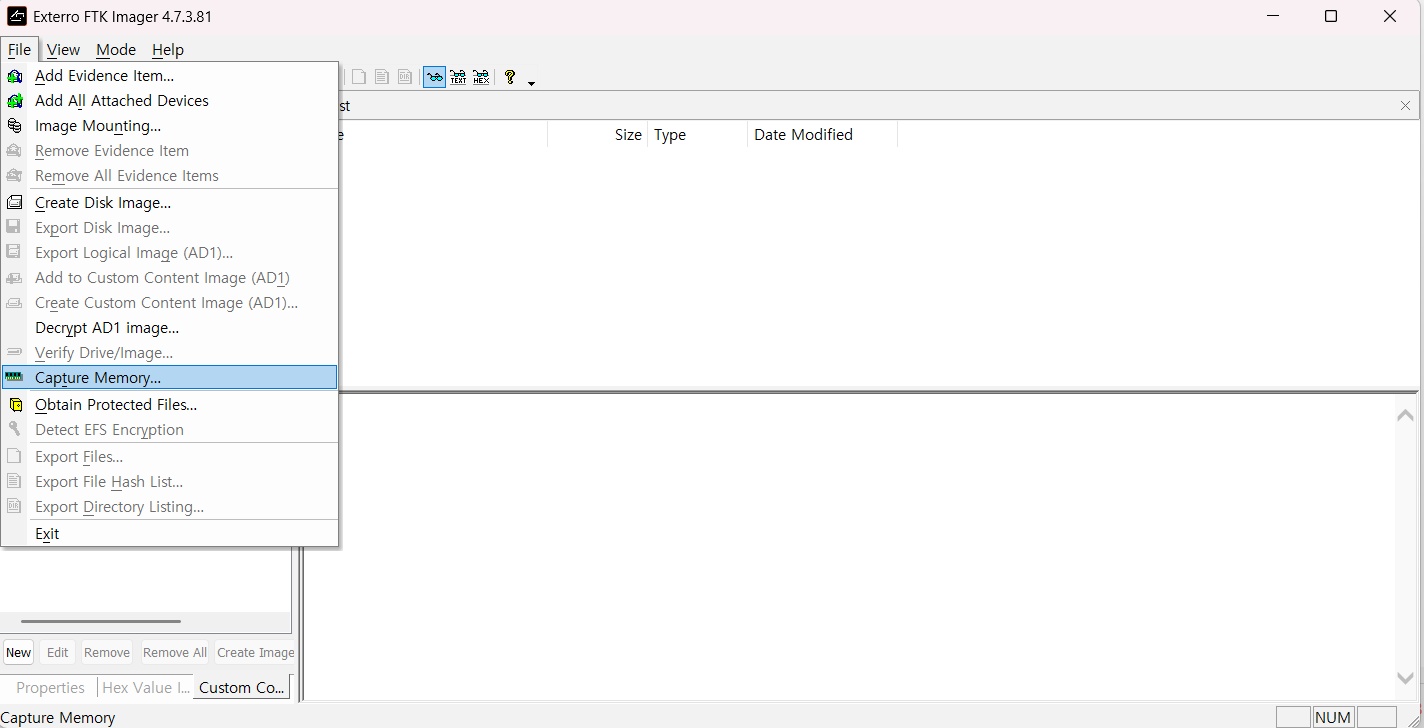Click the blank page Export Files toolbar icon
This screenshot has width=1424, height=728.
point(359,77)
